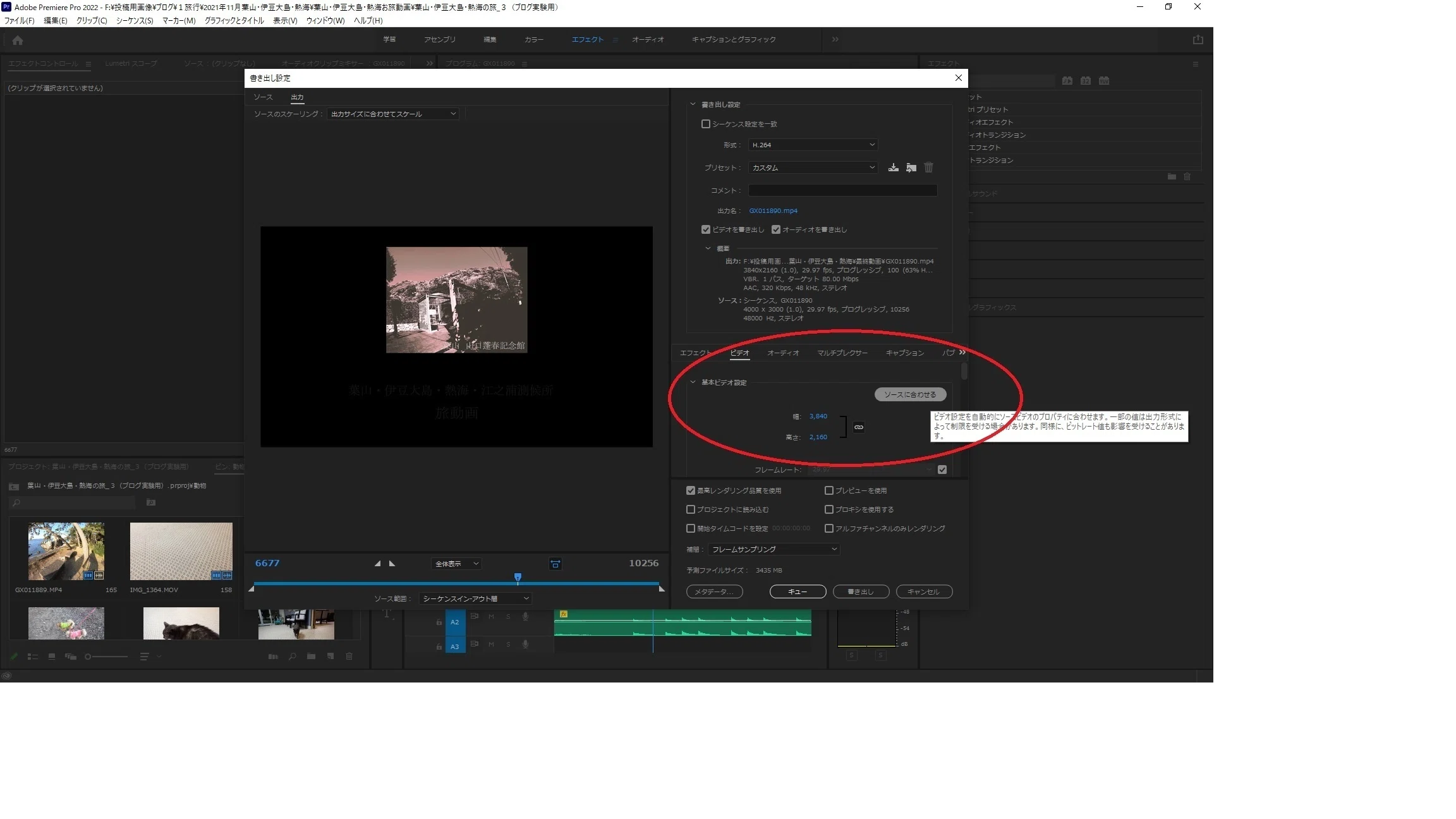Open the ファイル(F) menu
The height and width of the screenshot is (819, 1456).
coord(20,20)
